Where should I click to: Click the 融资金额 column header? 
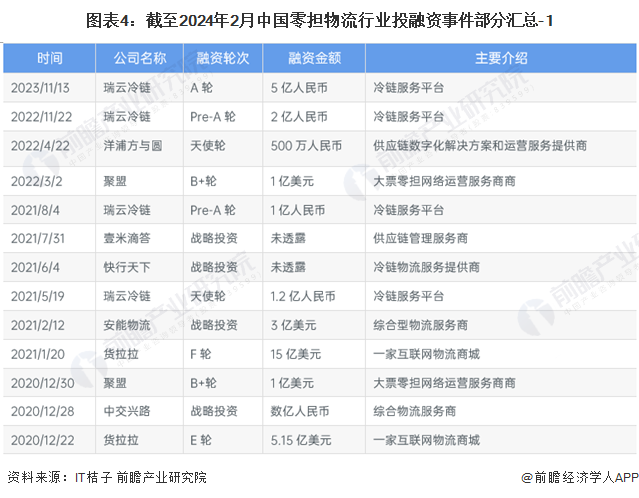point(314,58)
